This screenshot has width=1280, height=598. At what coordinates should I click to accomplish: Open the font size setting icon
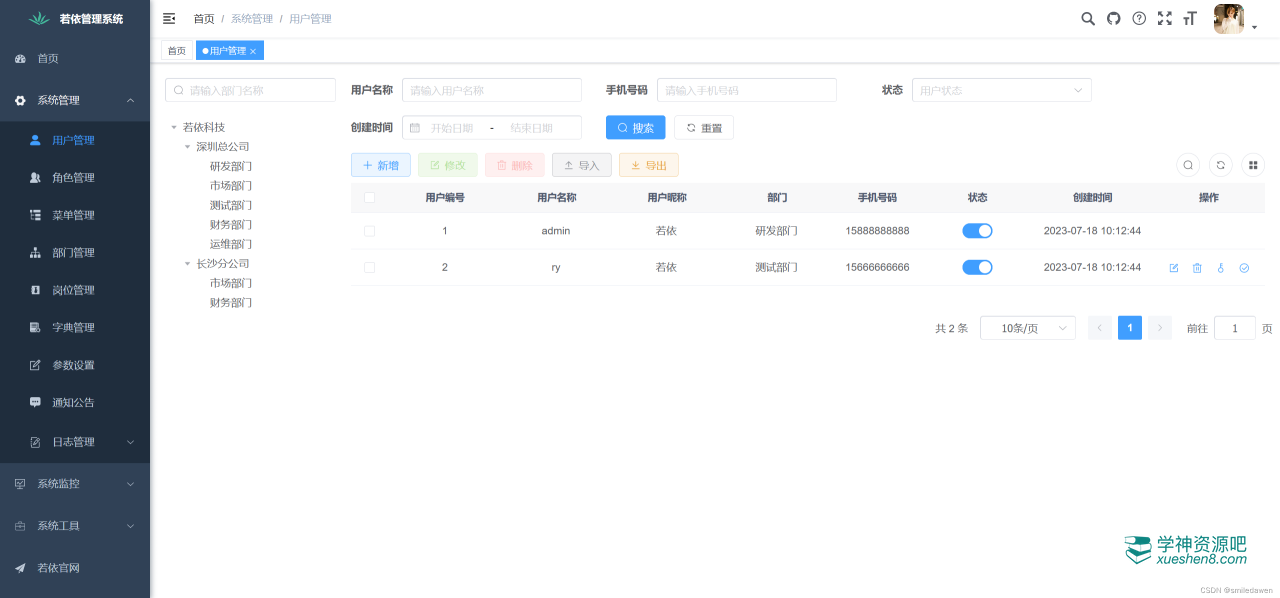click(x=1190, y=19)
